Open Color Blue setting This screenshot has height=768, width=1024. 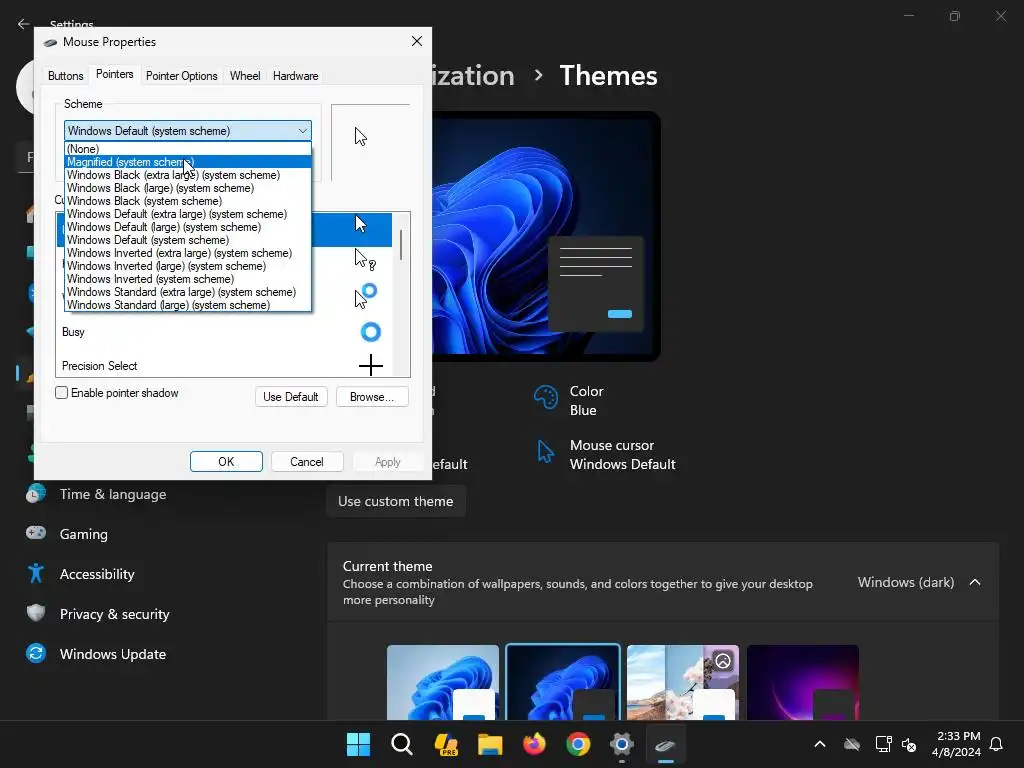coord(568,400)
